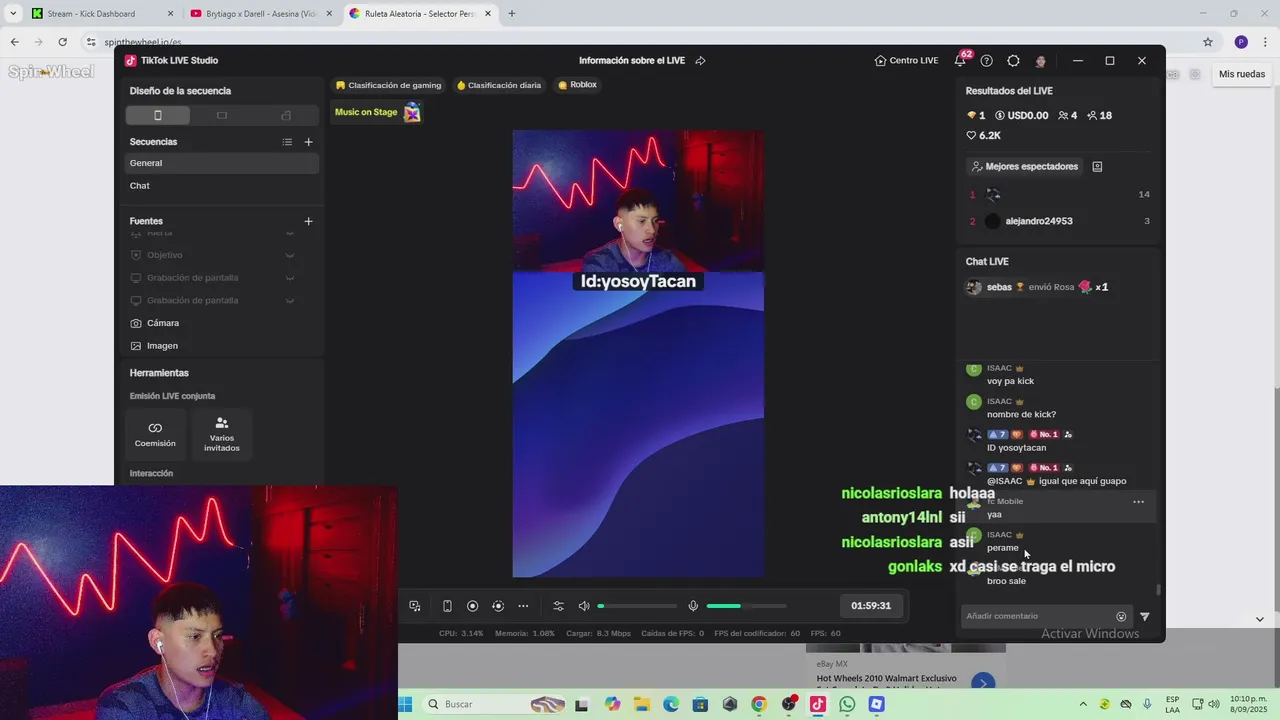
Task: Select the Objetivo source row
Action: tap(222, 255)
